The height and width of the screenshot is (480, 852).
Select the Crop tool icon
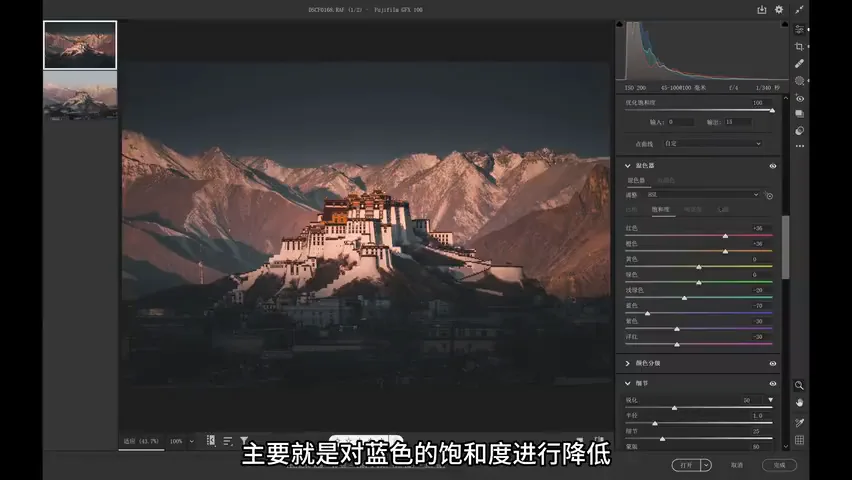coord(799,47)
